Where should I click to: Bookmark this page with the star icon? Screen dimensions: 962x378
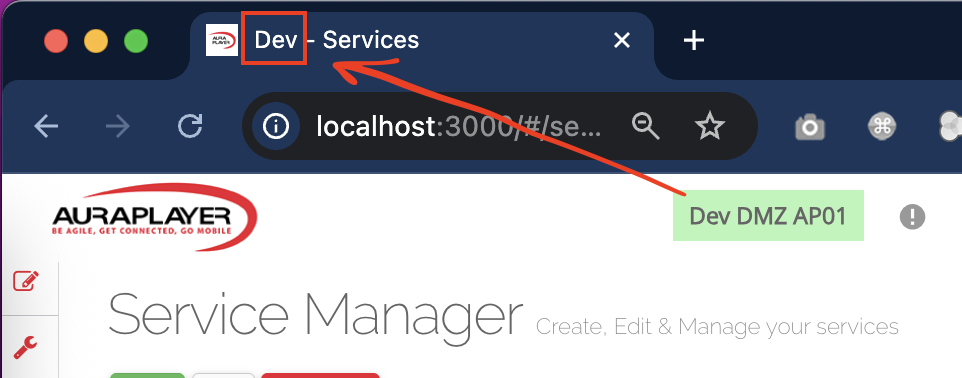coord(709,126)
